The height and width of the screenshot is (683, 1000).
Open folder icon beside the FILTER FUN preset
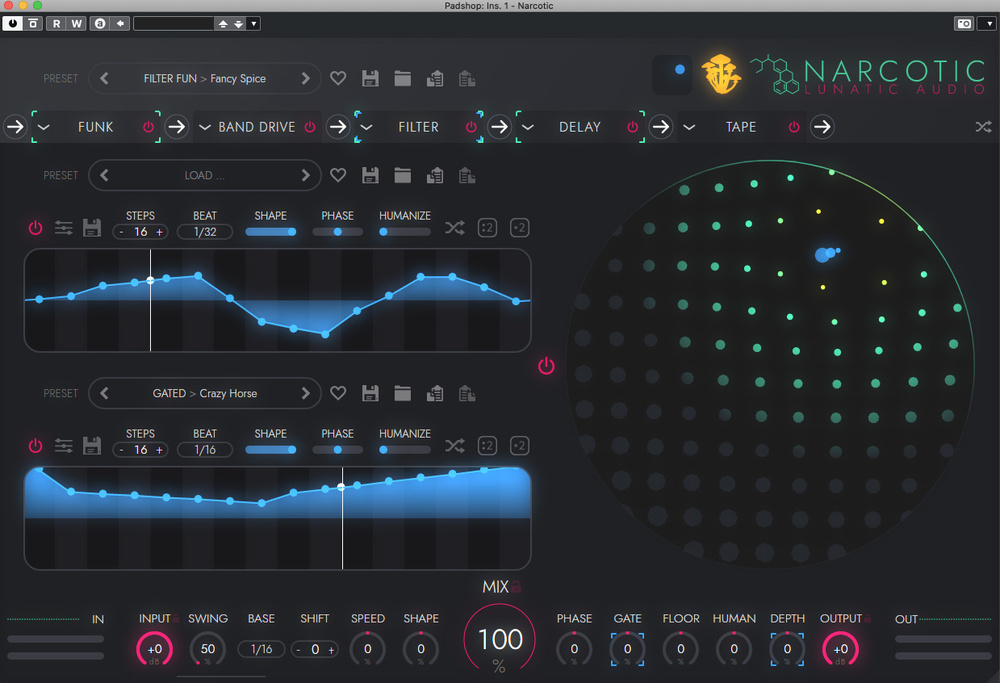click(x=402, y=78)
